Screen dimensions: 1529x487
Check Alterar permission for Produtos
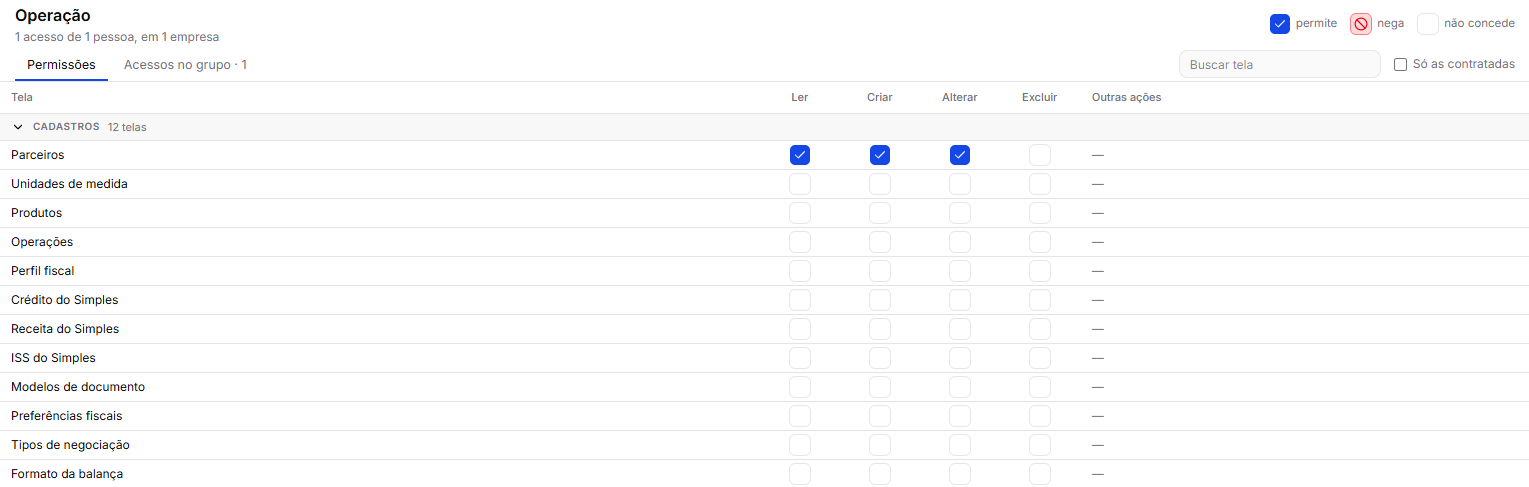coord(960,213)
